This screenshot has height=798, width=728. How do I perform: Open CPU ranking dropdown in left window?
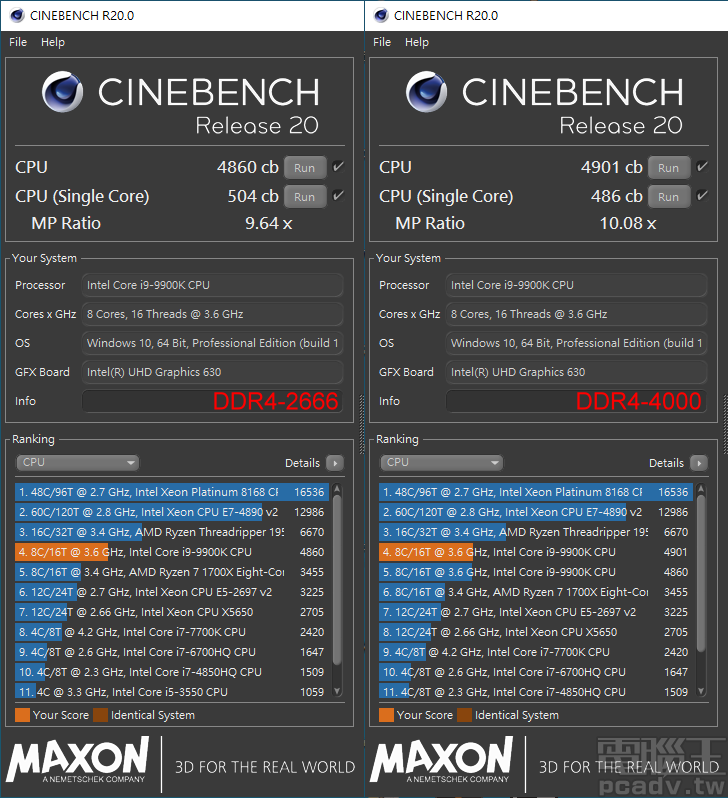[78, 462]
